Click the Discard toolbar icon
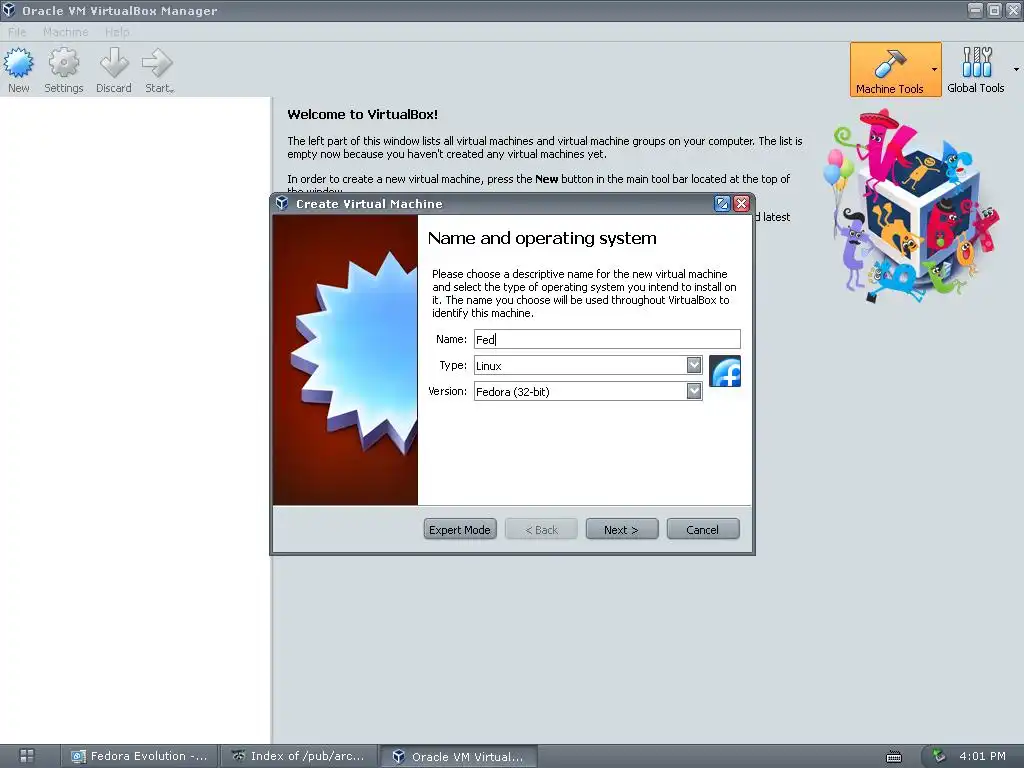Screen dimensions: 1024x768 114,70
